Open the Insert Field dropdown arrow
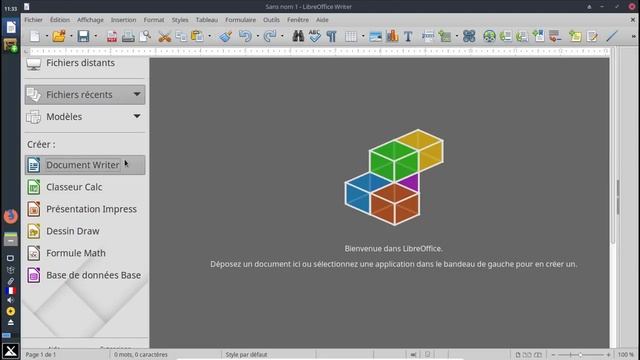Image resolution: width=640 pixels, height=360 pixels. 457,36
